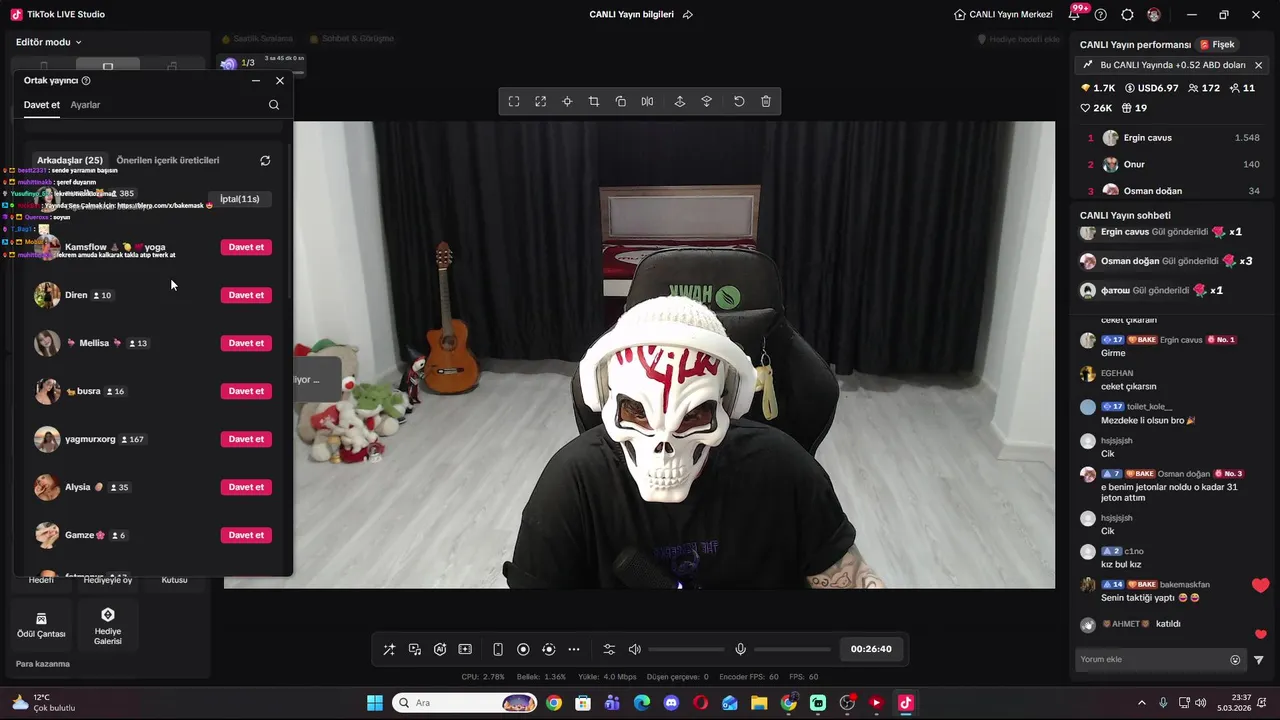Click the clip film-strip icon
The image size is (1280, 720).
[x=465, y=649]
